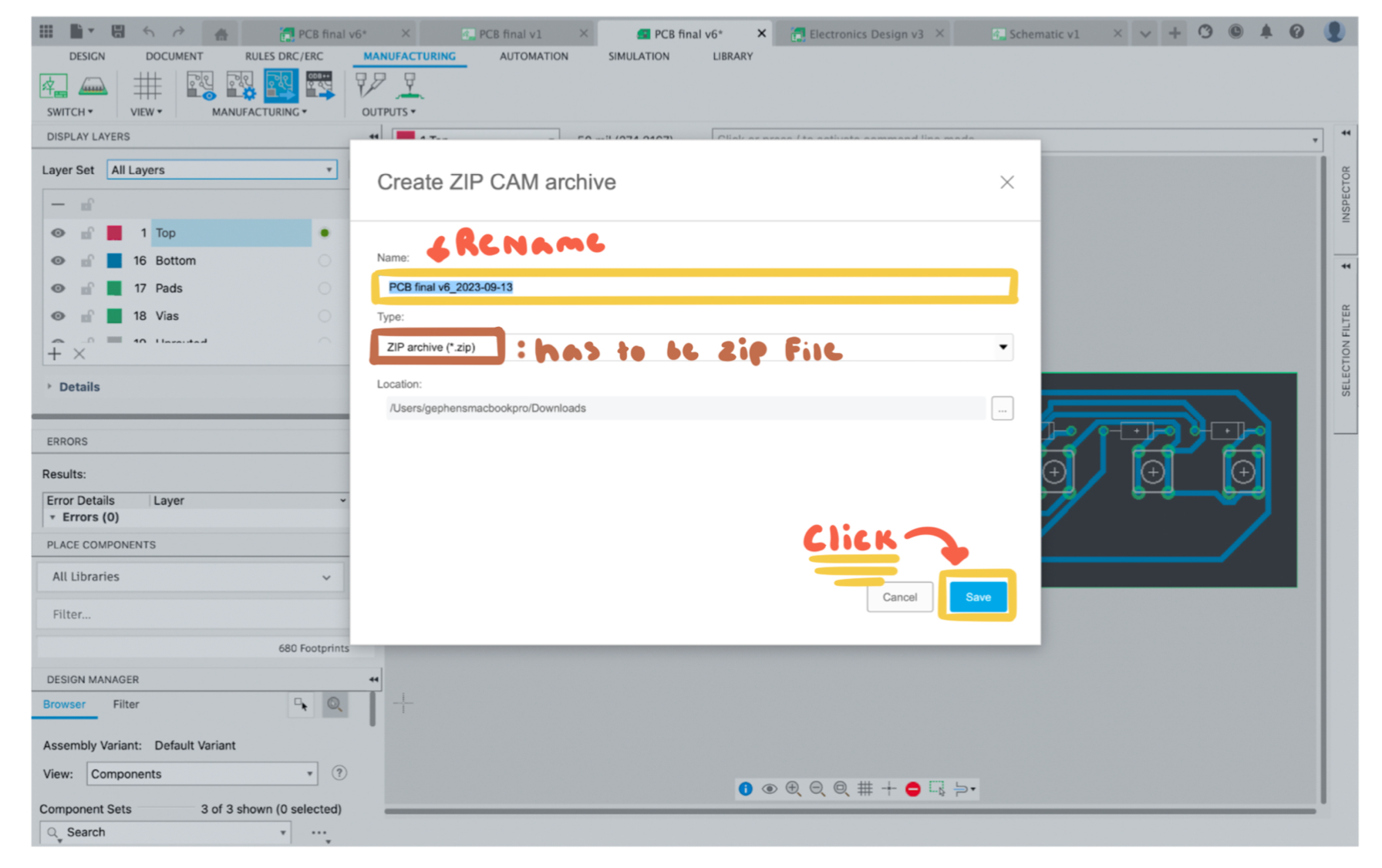Expand the SWITCH toolbar menu

pos(69,112)
